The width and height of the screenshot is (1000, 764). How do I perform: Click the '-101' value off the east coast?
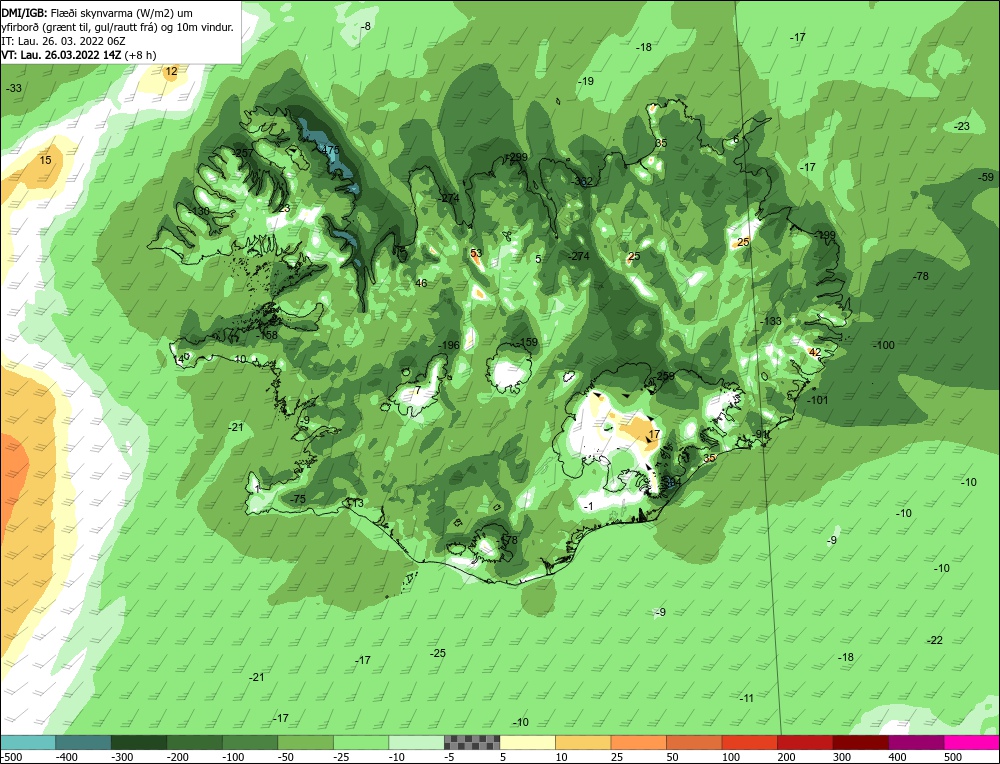coord(817,400)
